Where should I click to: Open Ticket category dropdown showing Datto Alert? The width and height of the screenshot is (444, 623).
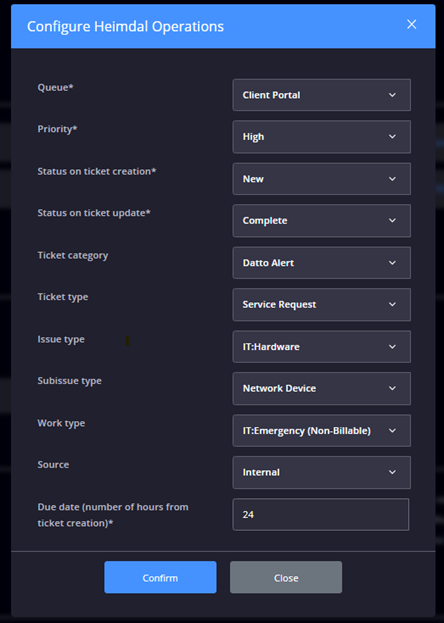(322, 263)
